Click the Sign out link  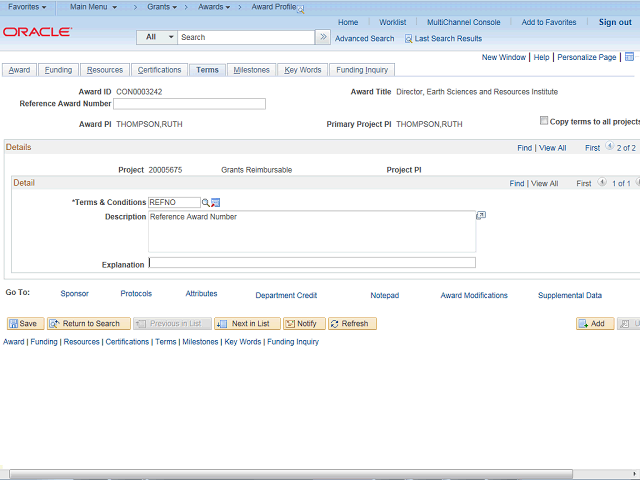(x=615, y=22)
